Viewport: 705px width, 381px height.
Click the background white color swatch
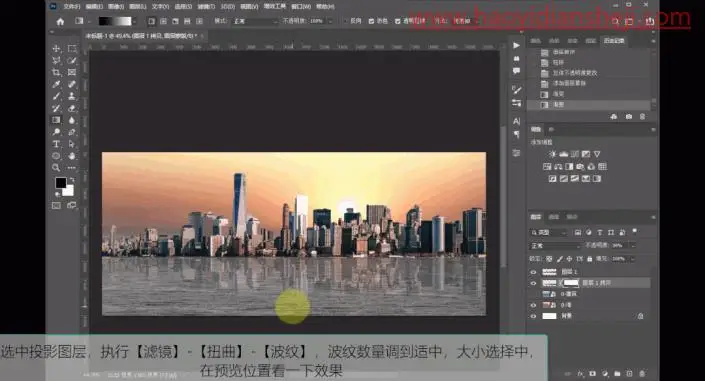[69, 192]
